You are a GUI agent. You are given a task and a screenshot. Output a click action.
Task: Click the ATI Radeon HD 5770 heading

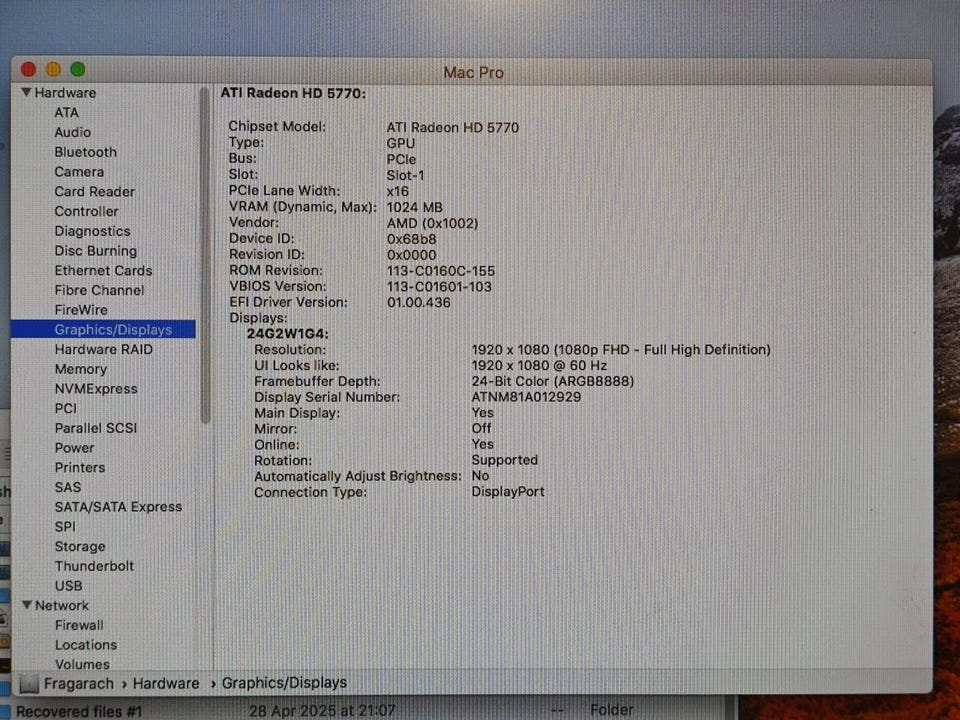[293, 93]
